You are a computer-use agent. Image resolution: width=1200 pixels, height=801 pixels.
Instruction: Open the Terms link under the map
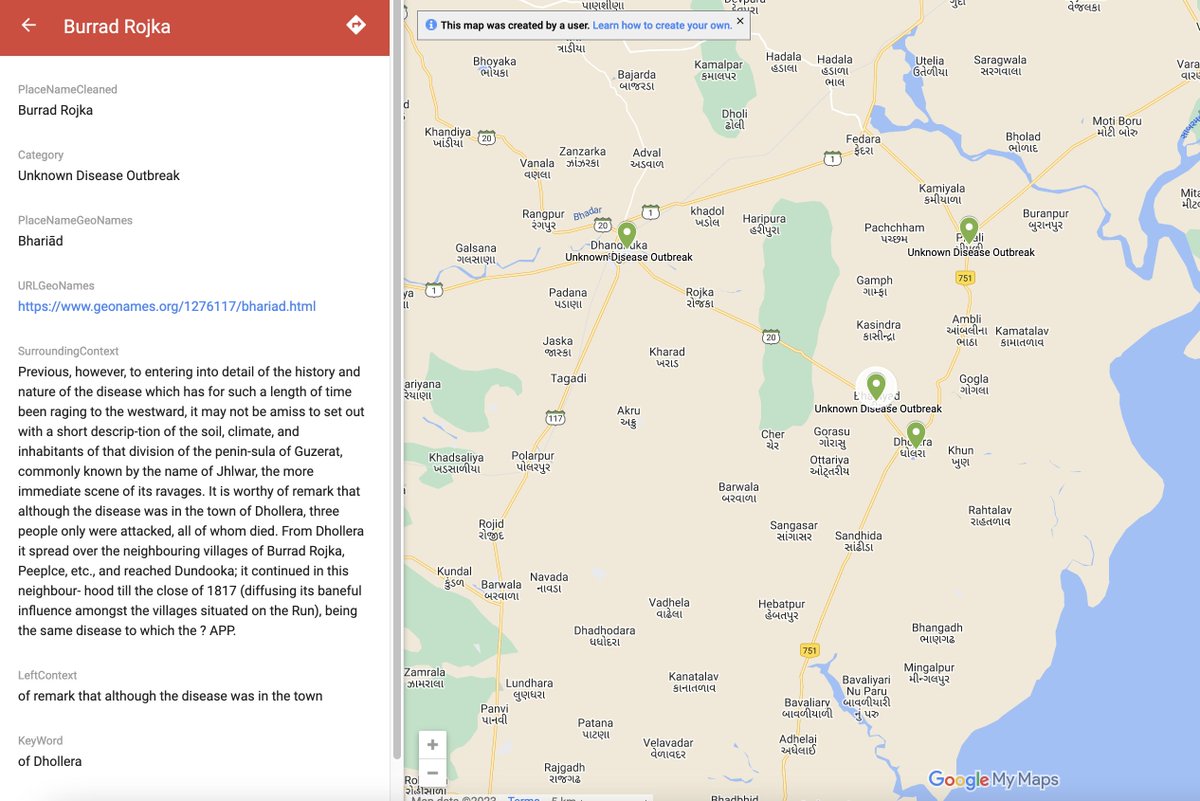pos(523,798)
